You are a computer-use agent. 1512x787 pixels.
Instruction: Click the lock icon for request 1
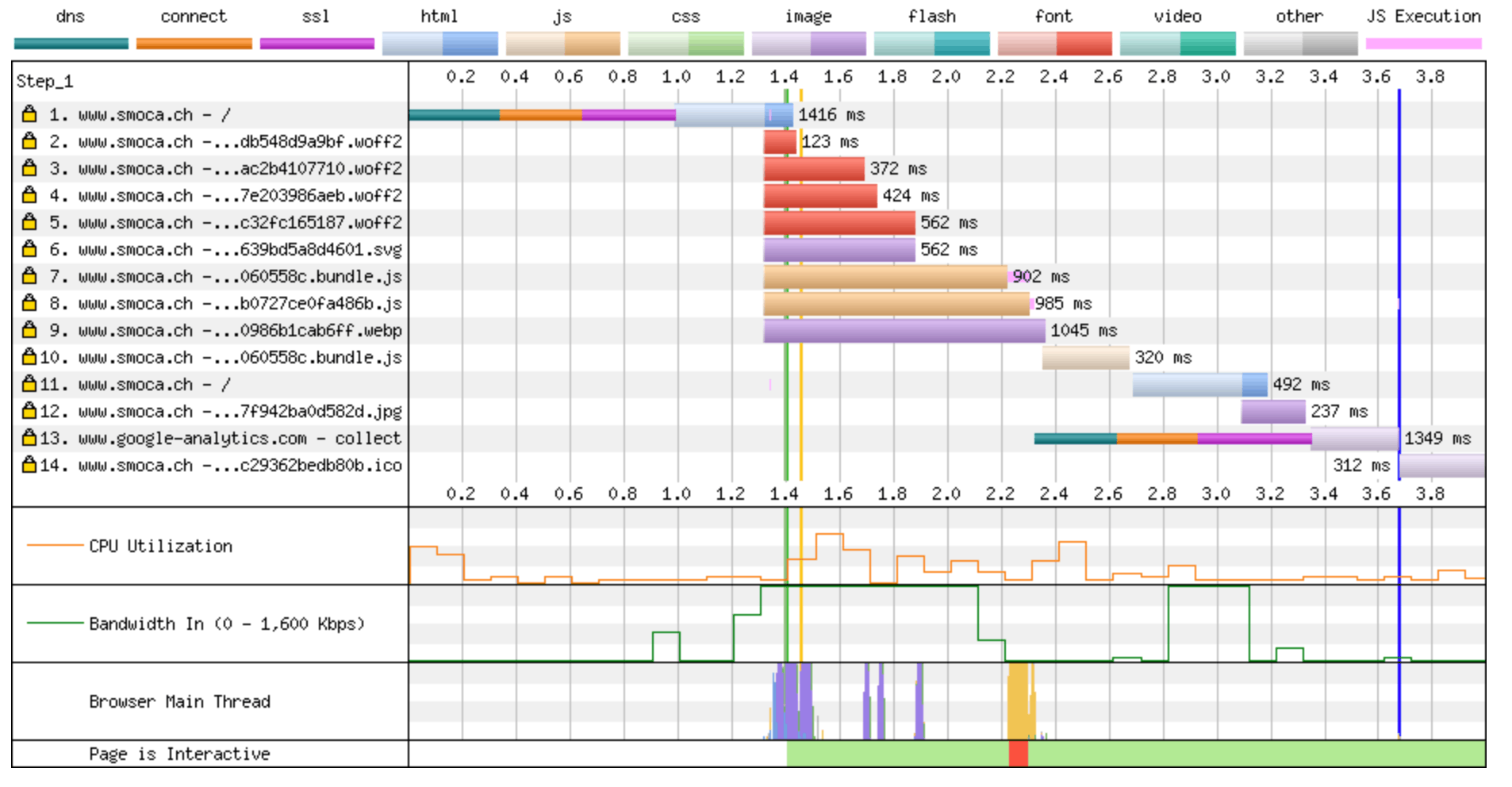(29, 114)
